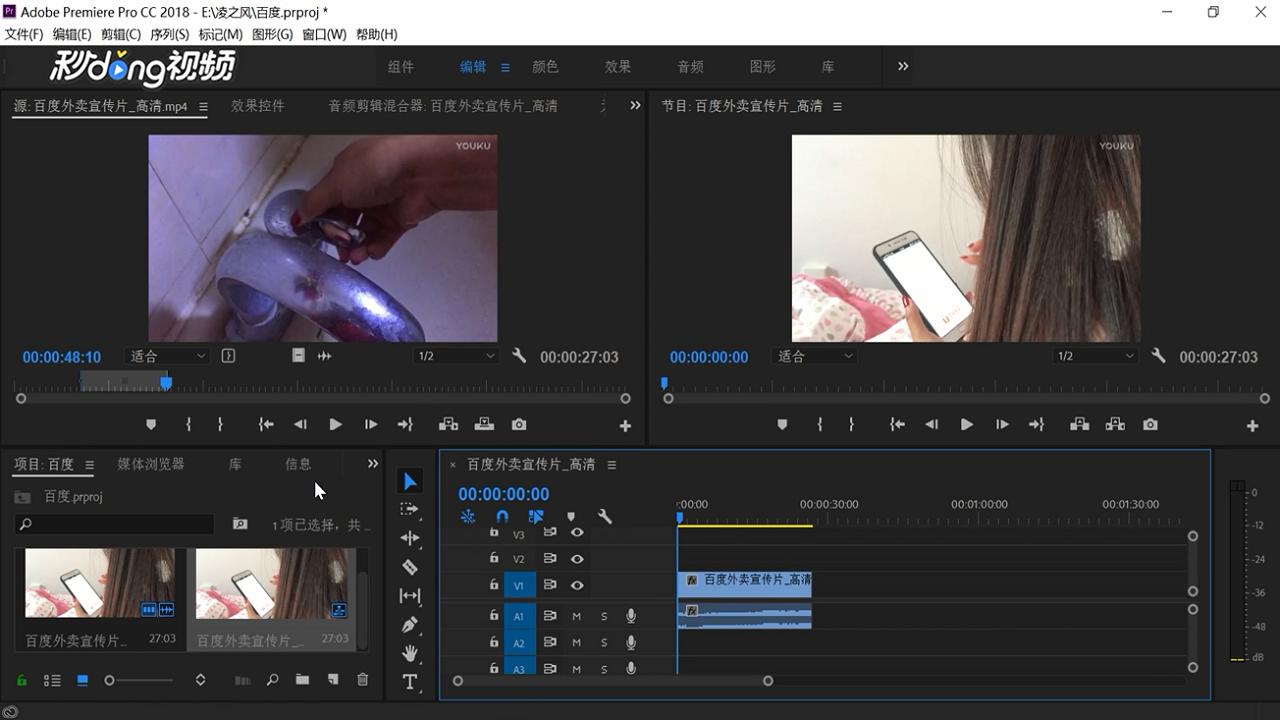
Task: Click timeline horizontal zoom scrollbar
Action: pos(613,681)
